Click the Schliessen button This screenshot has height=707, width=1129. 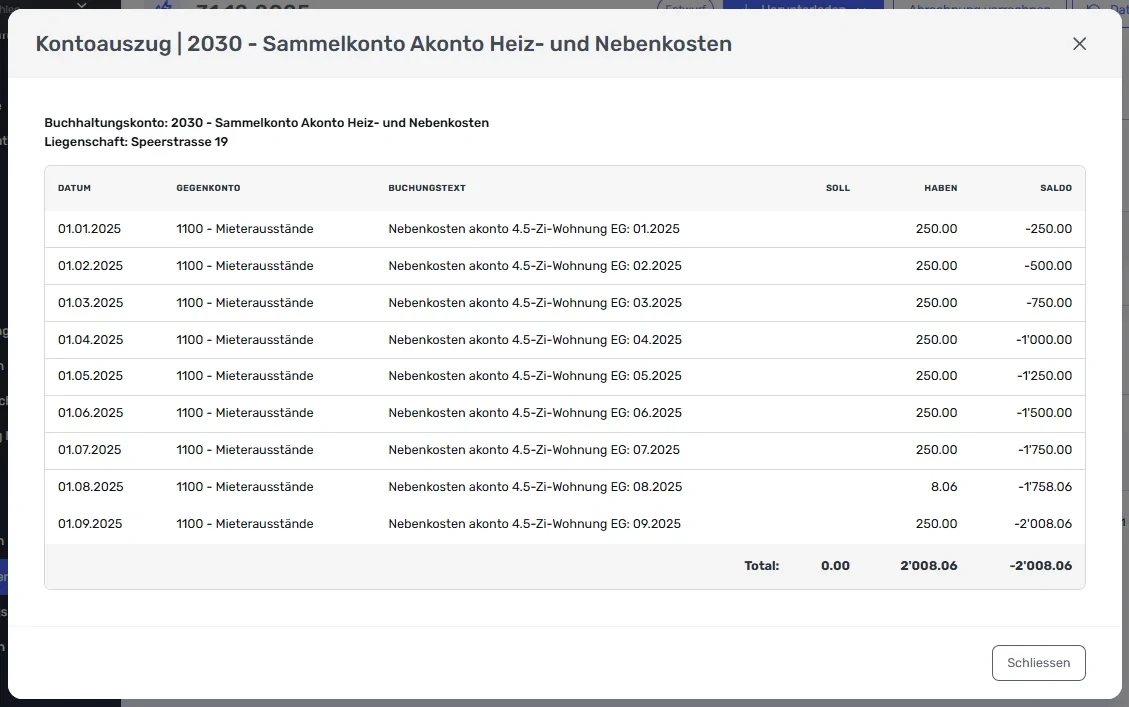point(1038,662)
